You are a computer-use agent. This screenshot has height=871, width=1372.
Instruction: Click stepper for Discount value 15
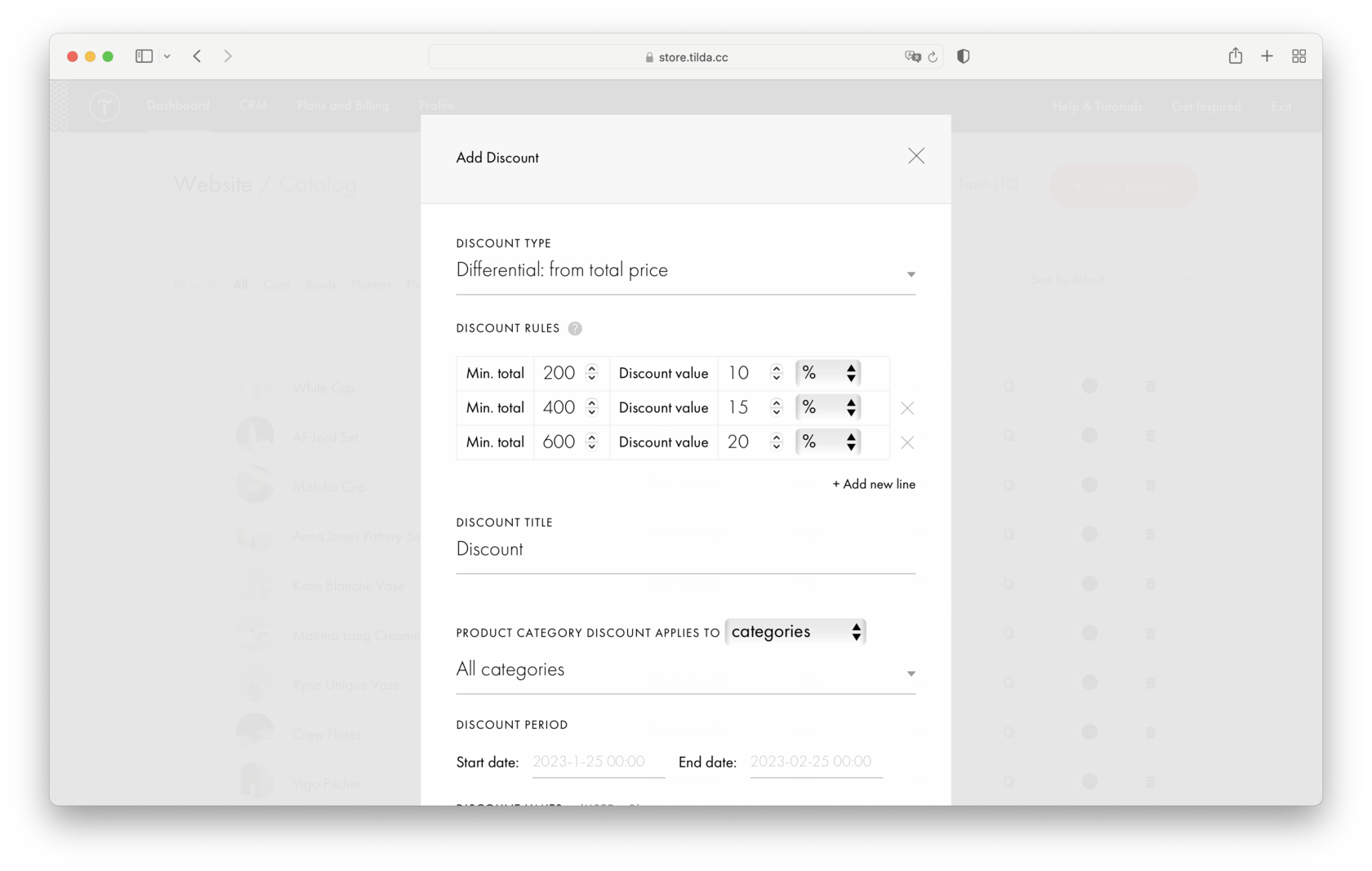777,407
